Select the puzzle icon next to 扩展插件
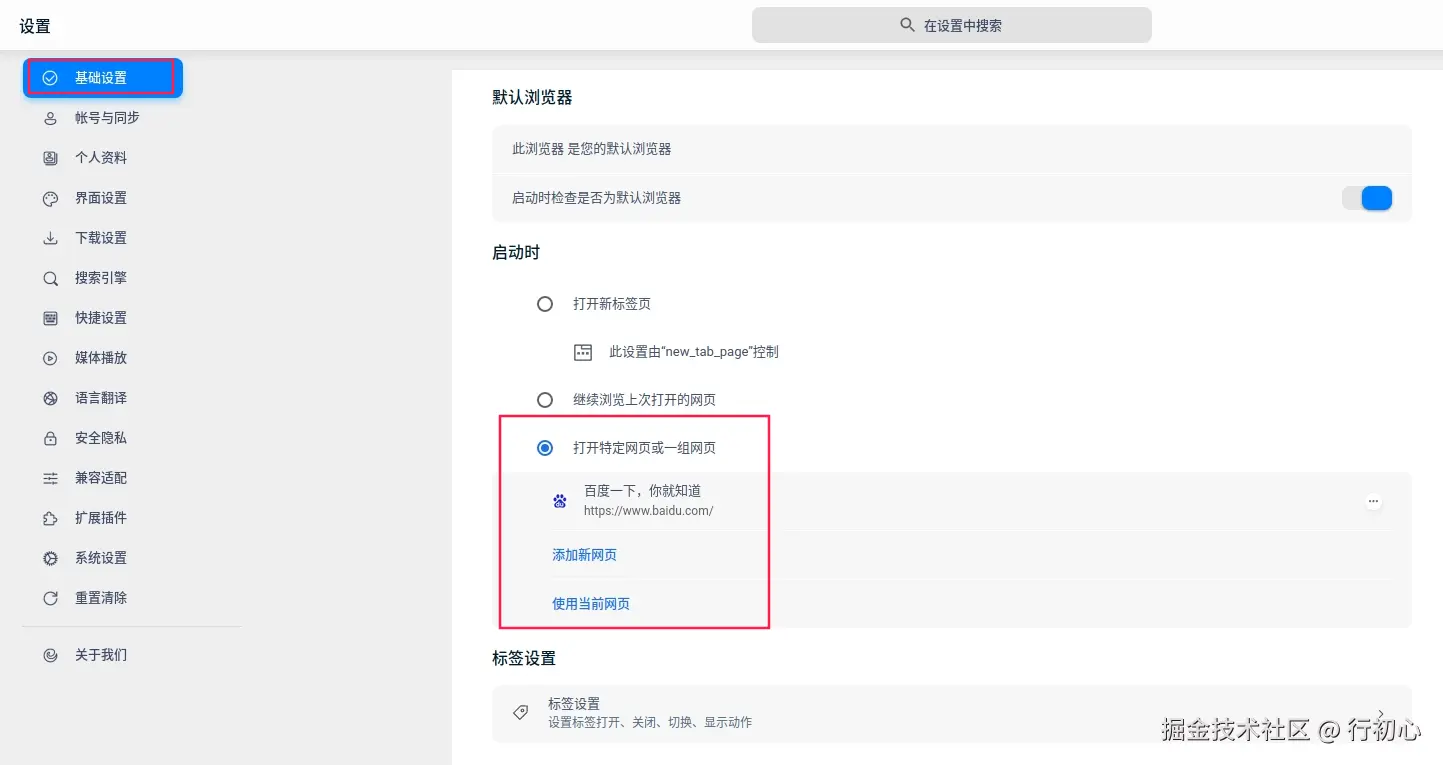The image size is (1443, 765). pos(50,517)
